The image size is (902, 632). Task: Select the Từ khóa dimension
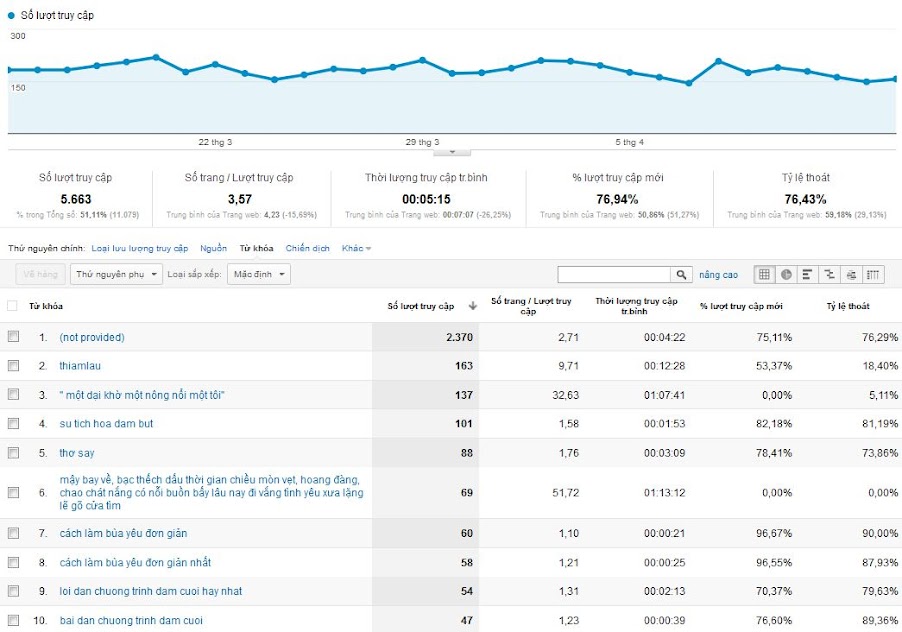[x=257, y=248]
